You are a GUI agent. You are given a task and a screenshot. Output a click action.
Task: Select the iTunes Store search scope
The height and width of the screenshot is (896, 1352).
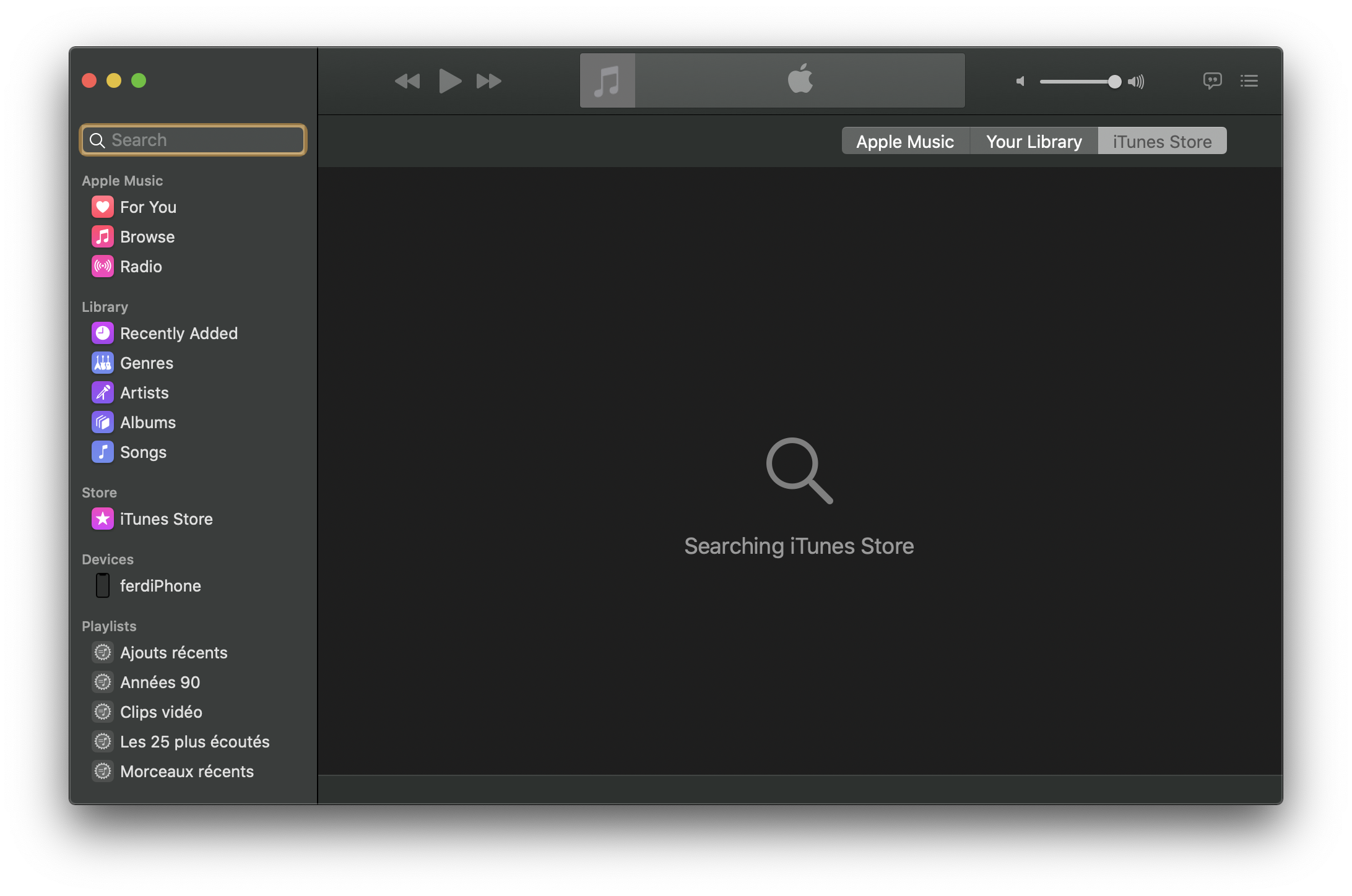coord(1162,142)
